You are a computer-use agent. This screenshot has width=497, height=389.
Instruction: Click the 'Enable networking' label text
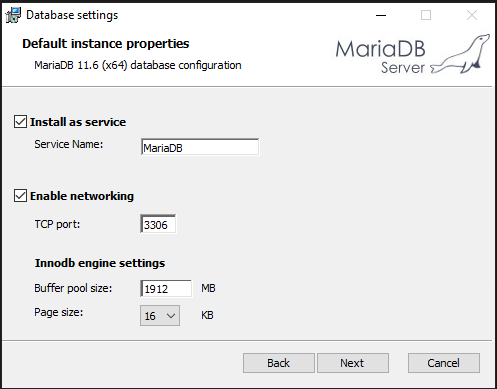[x=82, y=196]
